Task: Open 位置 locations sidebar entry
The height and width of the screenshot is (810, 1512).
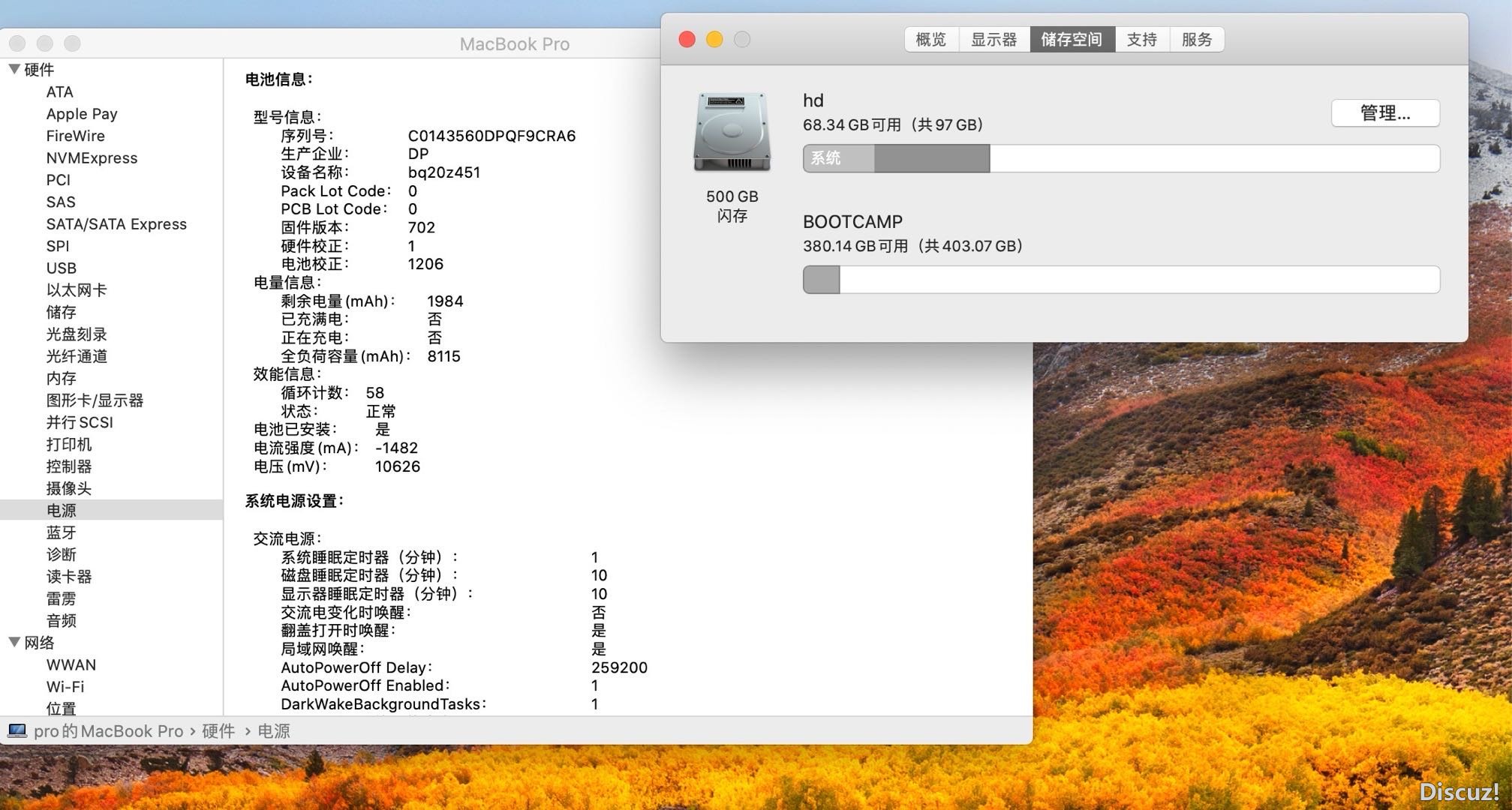Action: pos(61,708)
